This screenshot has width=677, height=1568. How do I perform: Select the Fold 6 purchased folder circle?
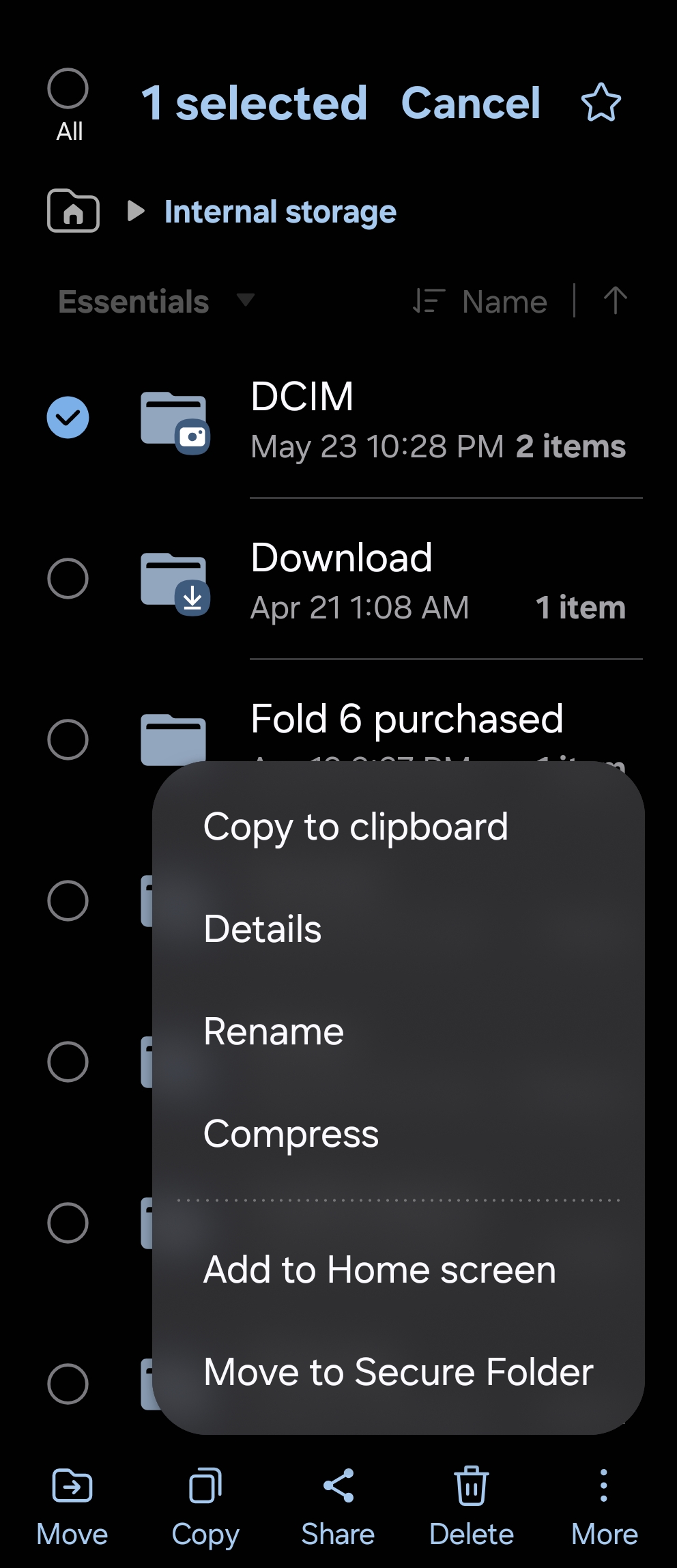pyautogui.click(x=68, y=739)
